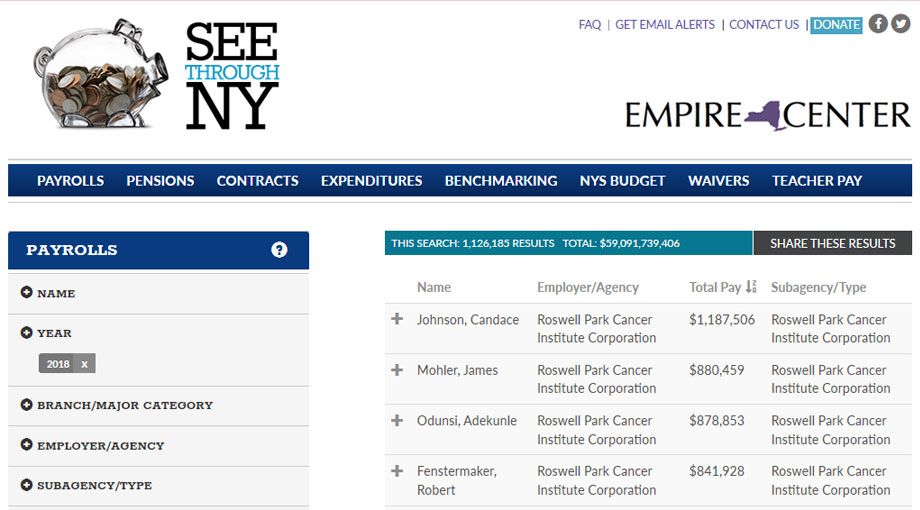This screenshot has height=510, width=920.
Task: Remove the 2018 year filter tag
Action: tap(85, 364)
